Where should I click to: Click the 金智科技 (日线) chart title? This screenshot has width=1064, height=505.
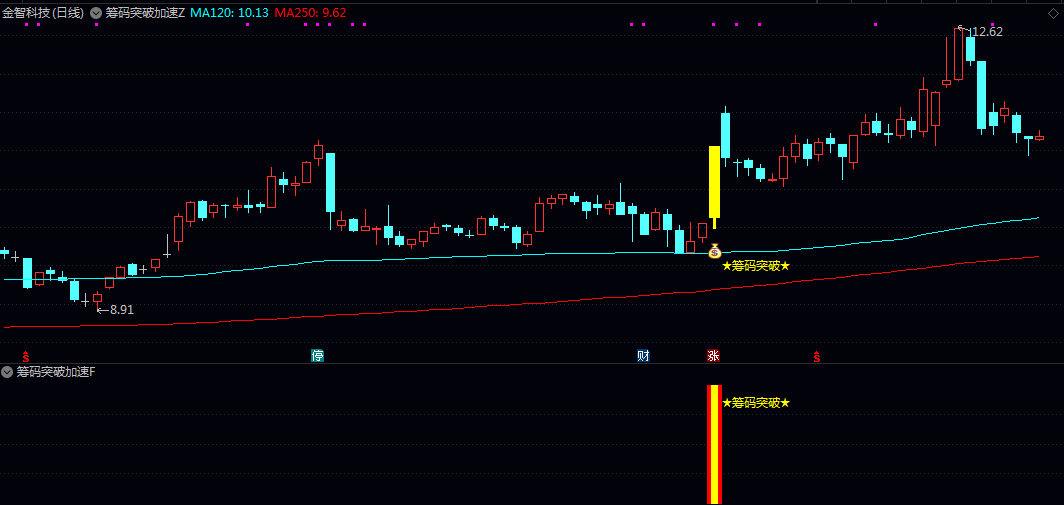pos(43,13)
